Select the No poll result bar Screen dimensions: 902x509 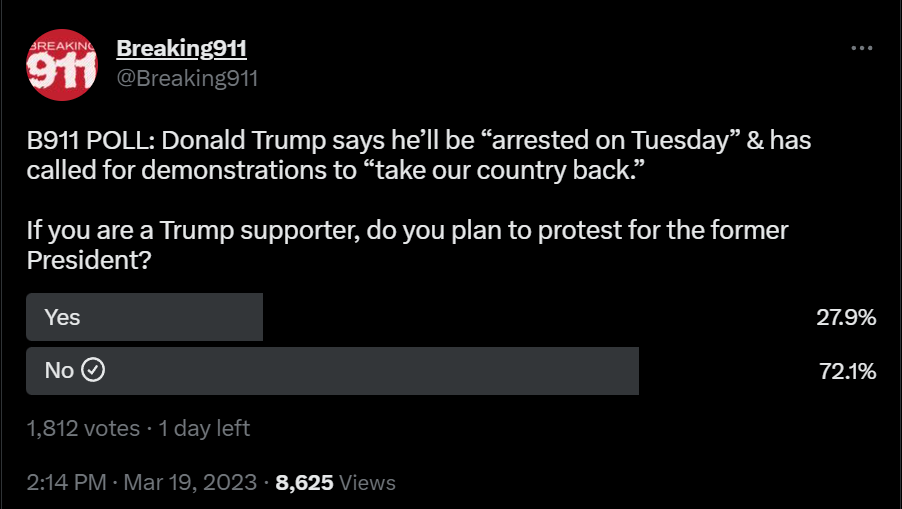point(333,371)
